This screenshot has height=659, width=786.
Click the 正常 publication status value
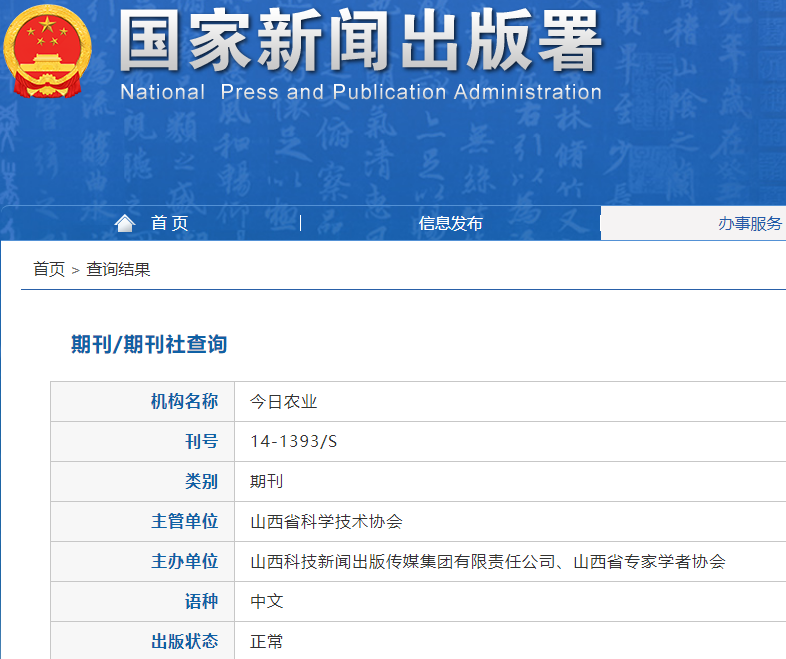[267, 642]
